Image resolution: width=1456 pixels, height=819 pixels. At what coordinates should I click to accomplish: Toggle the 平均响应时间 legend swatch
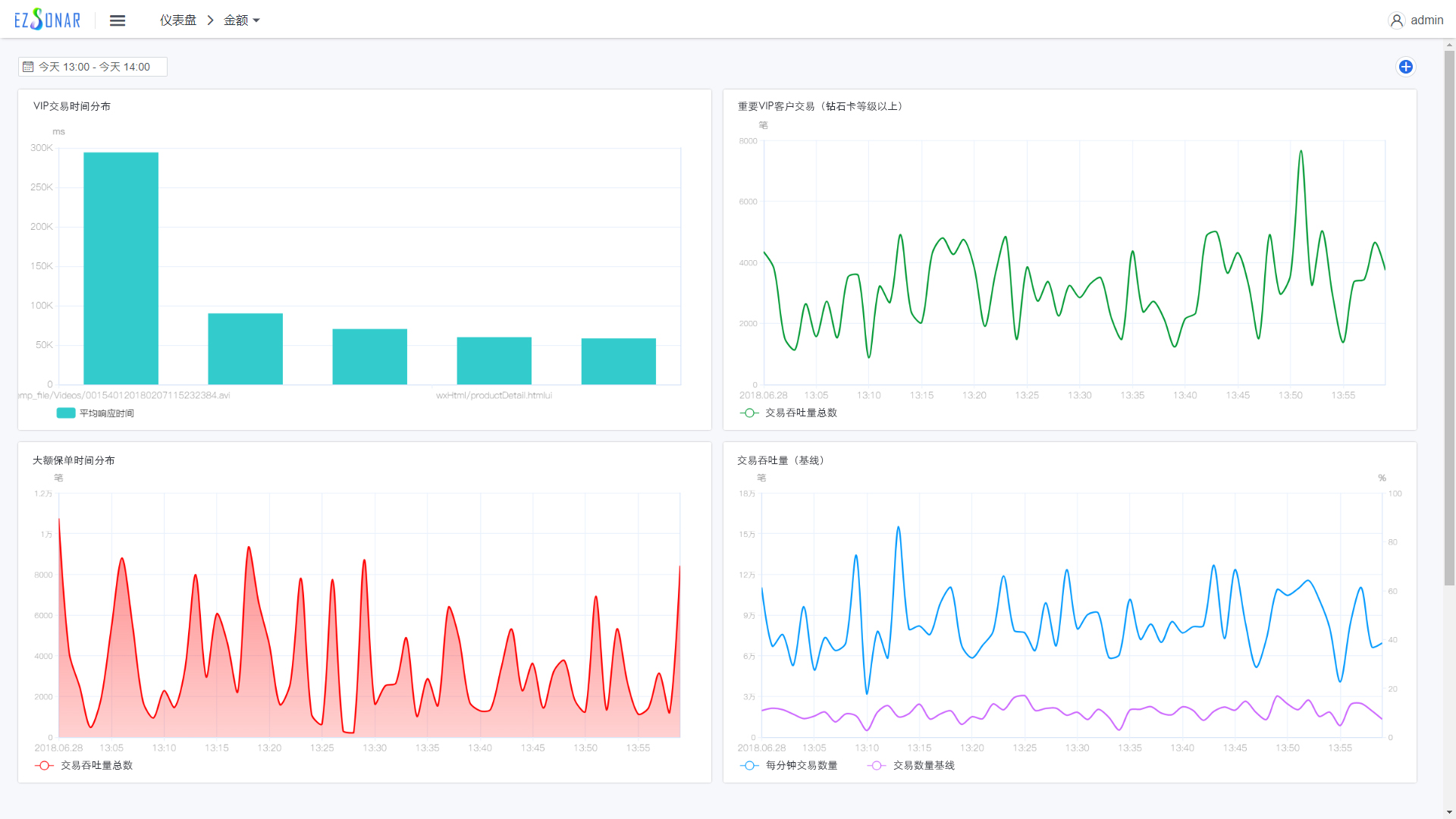pyautogui.click(x=66, y=413)
